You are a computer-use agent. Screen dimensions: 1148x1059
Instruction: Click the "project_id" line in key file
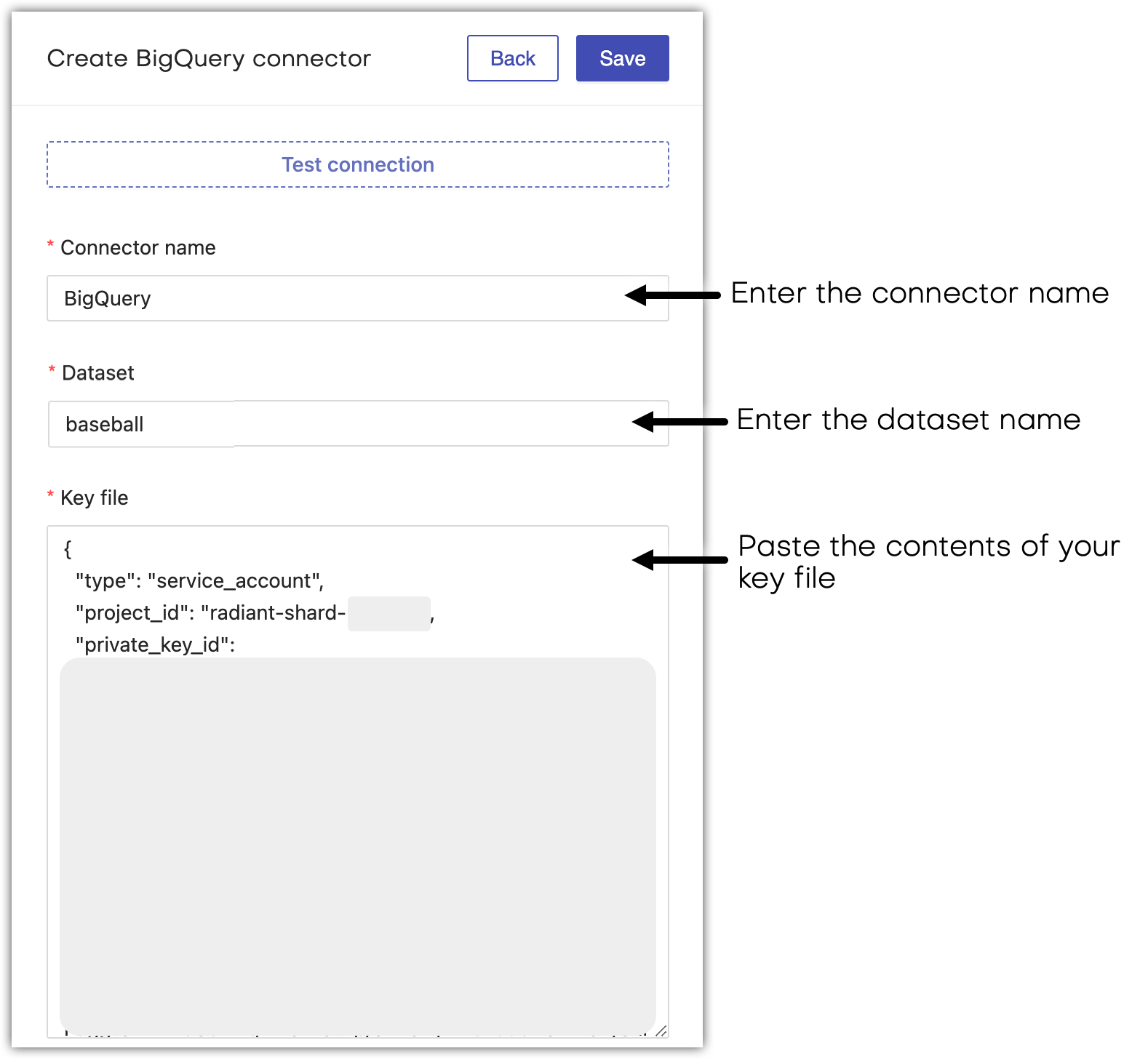point(255,612)
